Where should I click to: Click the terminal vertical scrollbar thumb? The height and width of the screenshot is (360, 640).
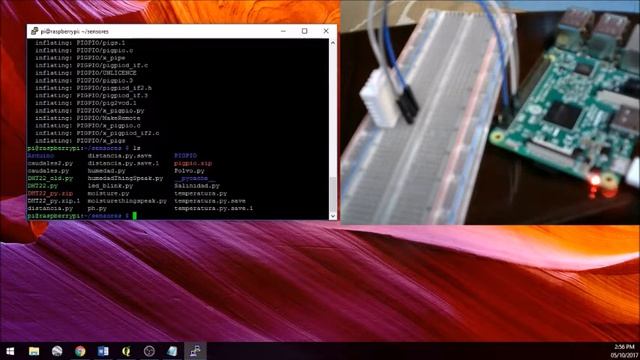click(x=333, y=194)
